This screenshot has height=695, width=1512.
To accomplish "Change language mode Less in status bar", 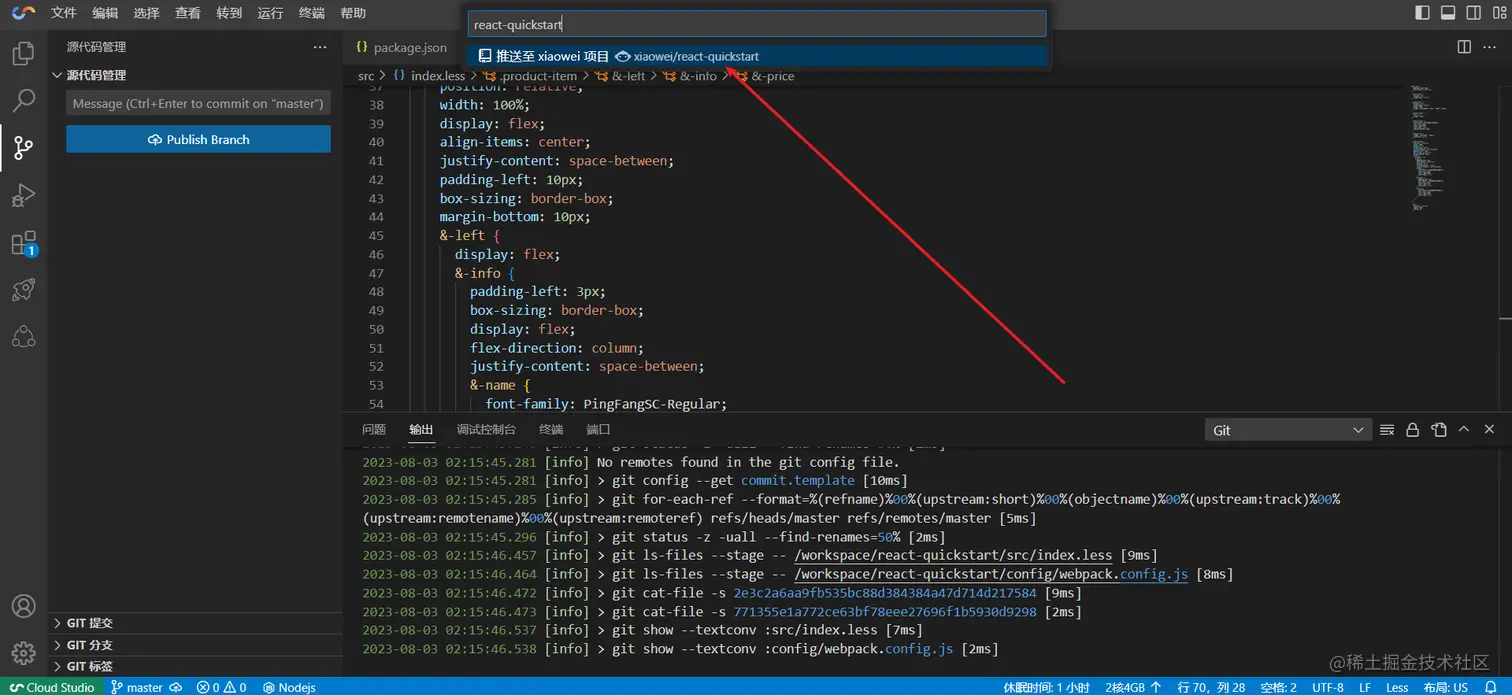I will click(1397, 687).
